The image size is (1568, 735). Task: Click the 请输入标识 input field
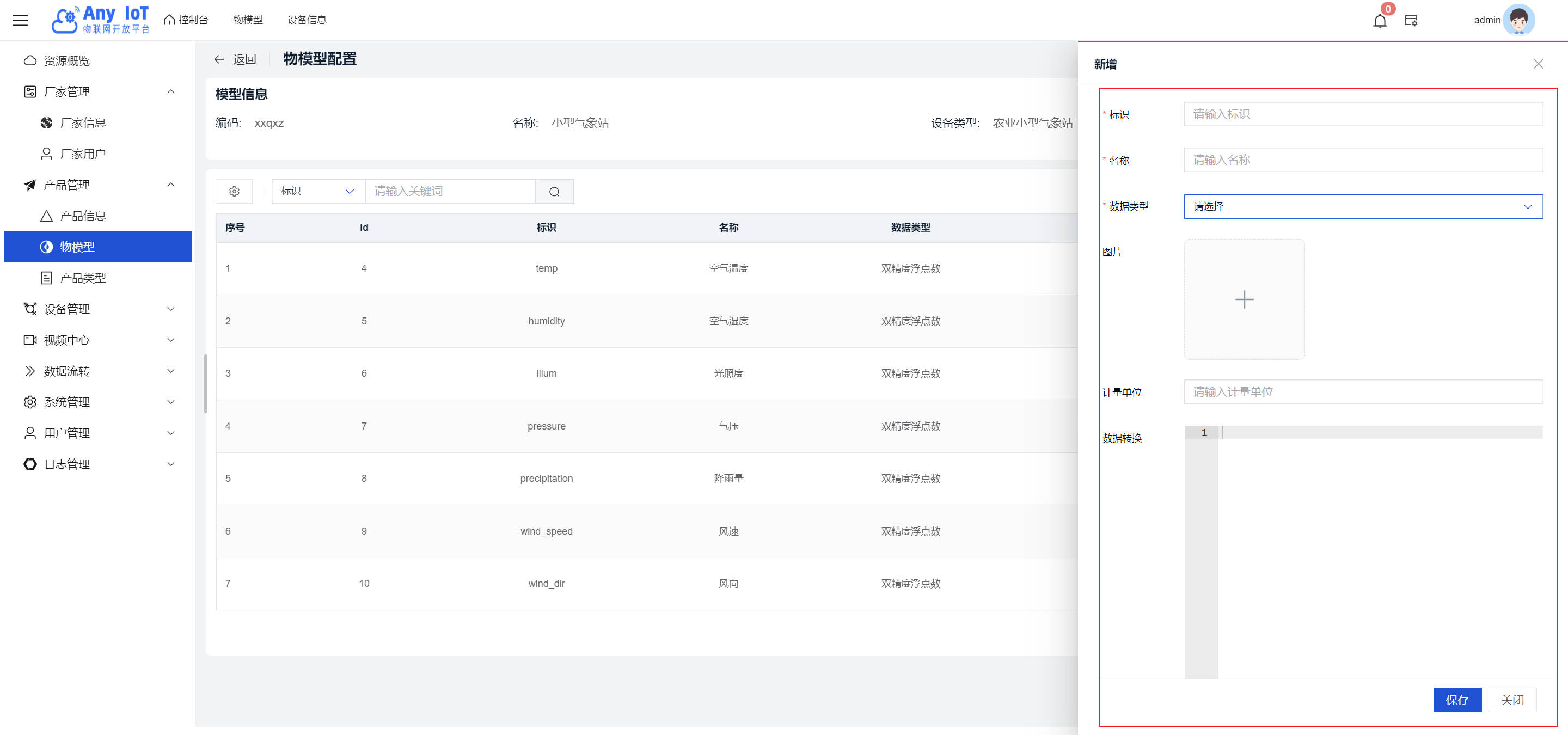click(1362, 114)
